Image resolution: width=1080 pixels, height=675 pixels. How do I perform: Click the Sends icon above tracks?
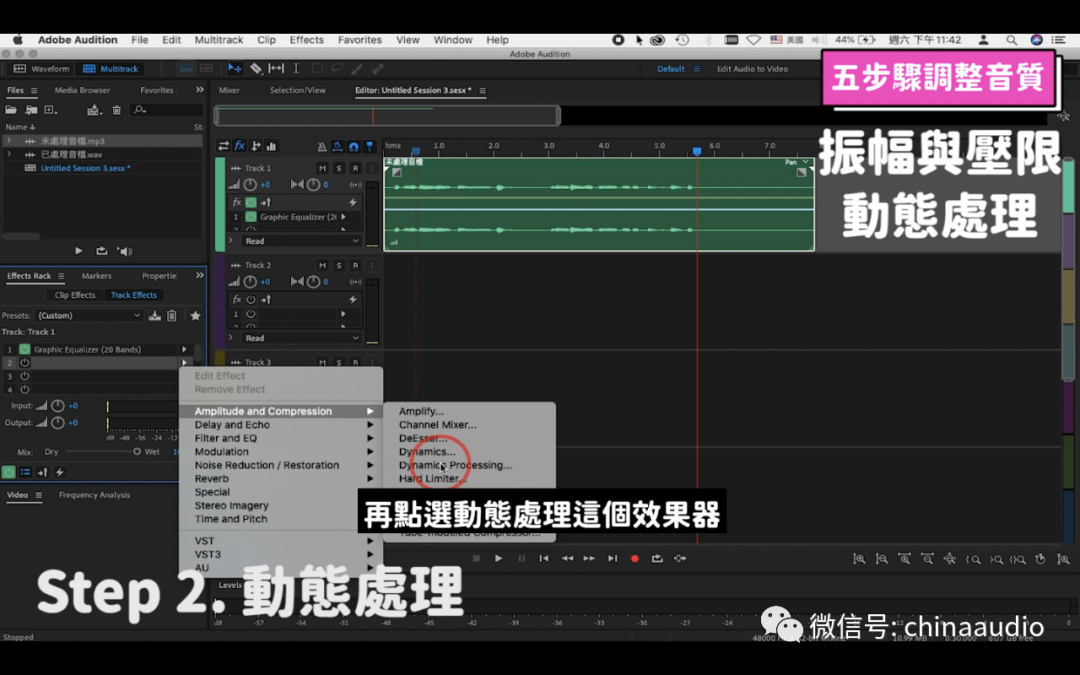tap(256, 146)
